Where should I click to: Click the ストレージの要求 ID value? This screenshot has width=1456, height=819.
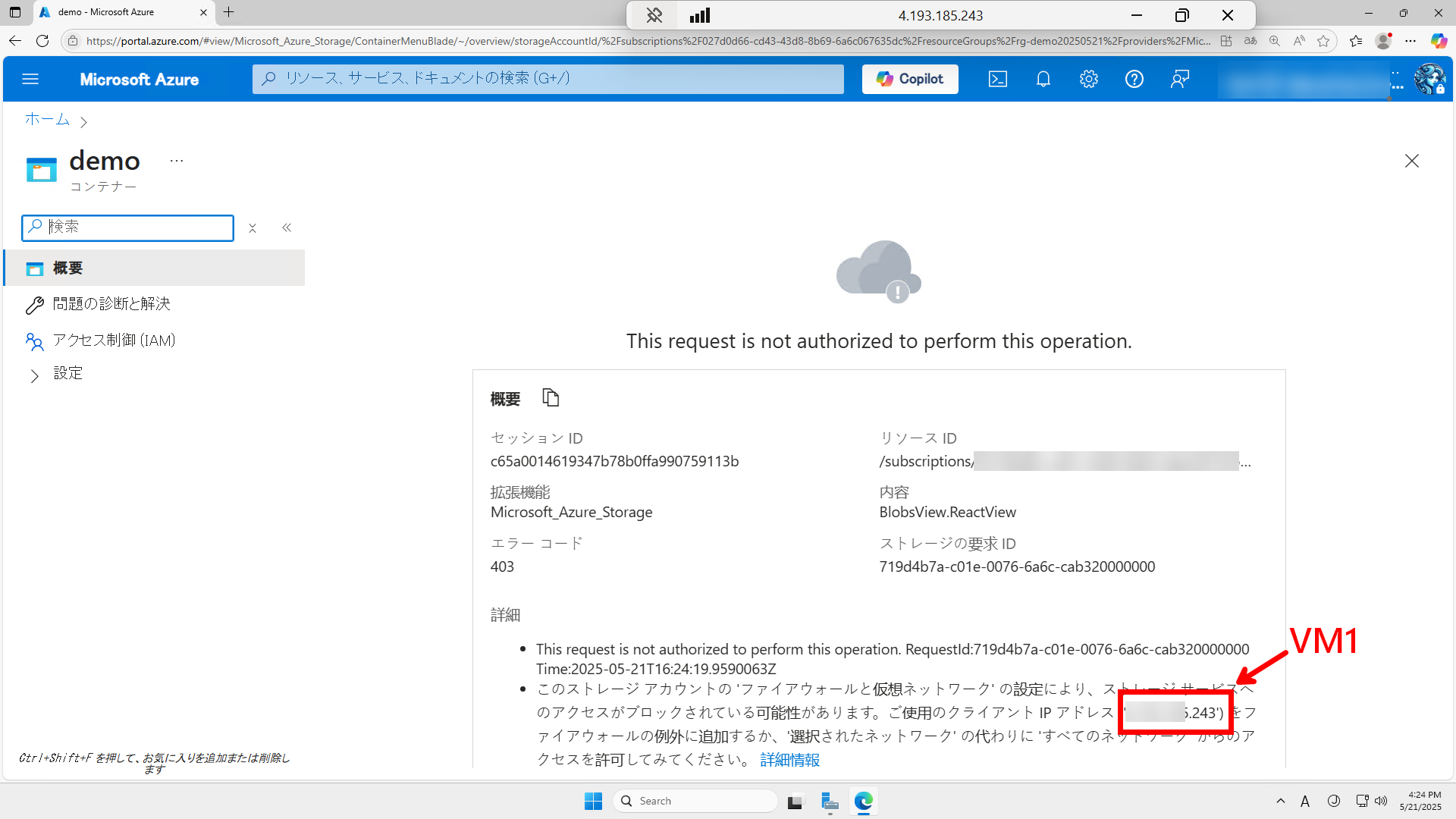click(x=1017, y=566)
